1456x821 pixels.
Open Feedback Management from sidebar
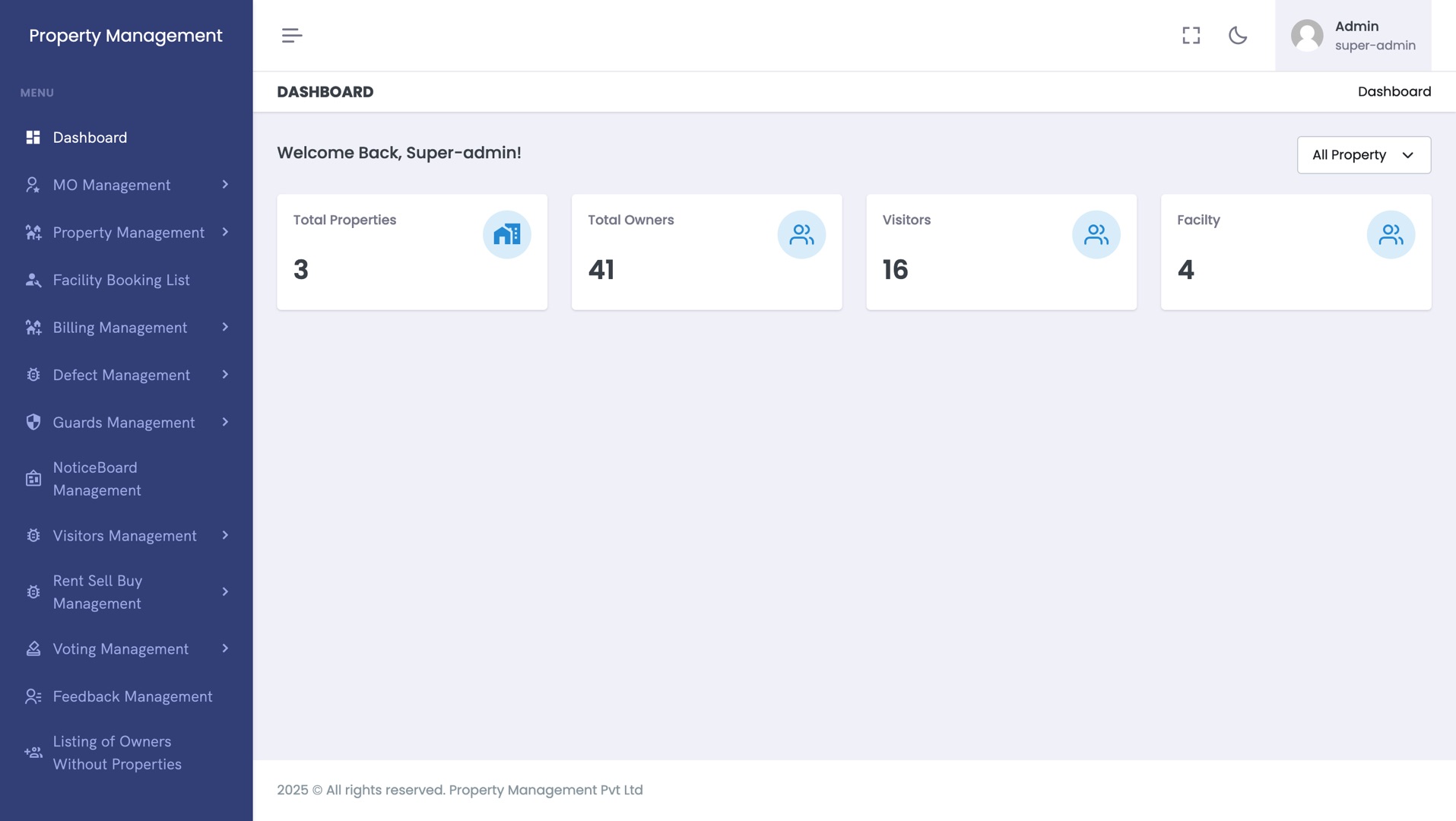tap(132, 697)
